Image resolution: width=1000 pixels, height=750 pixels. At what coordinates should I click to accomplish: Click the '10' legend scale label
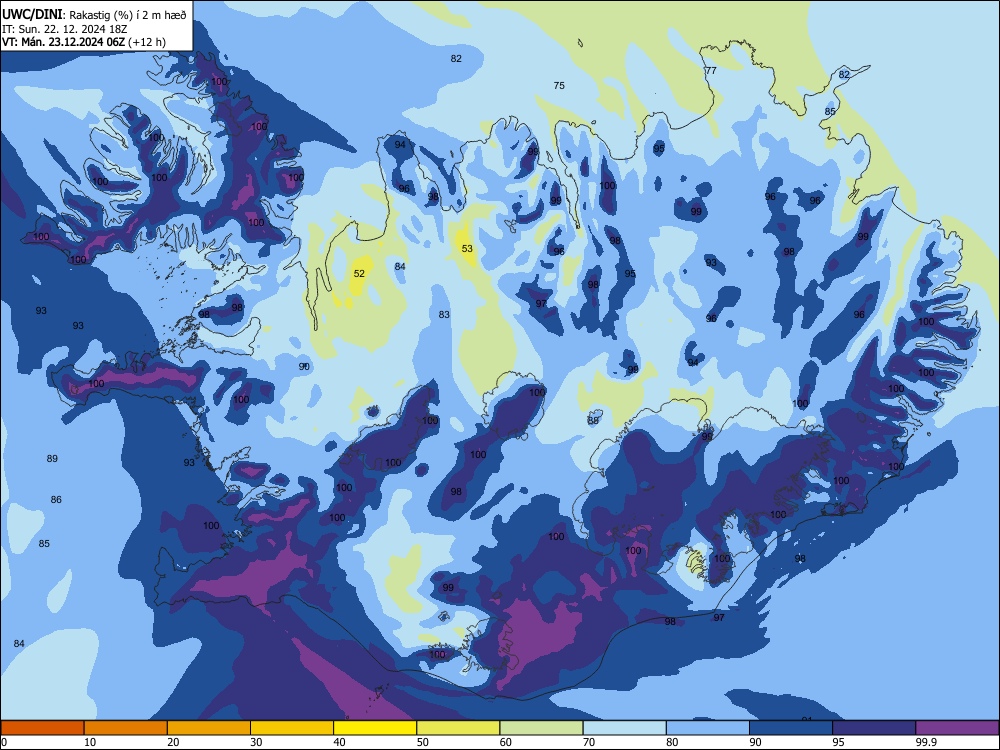coord(90,742)
